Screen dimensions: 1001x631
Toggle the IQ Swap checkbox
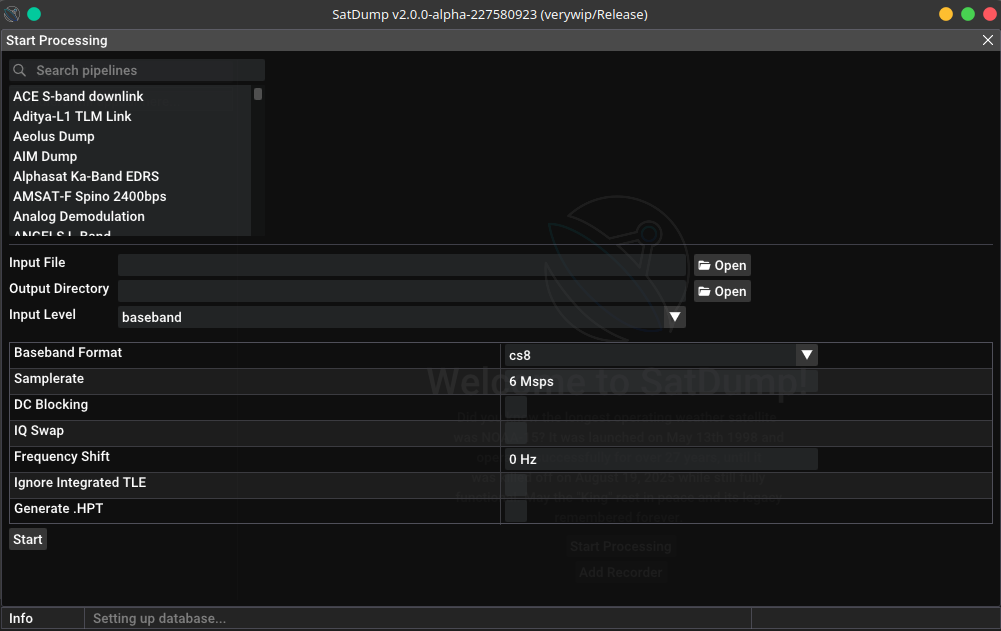tap(516, 433)
